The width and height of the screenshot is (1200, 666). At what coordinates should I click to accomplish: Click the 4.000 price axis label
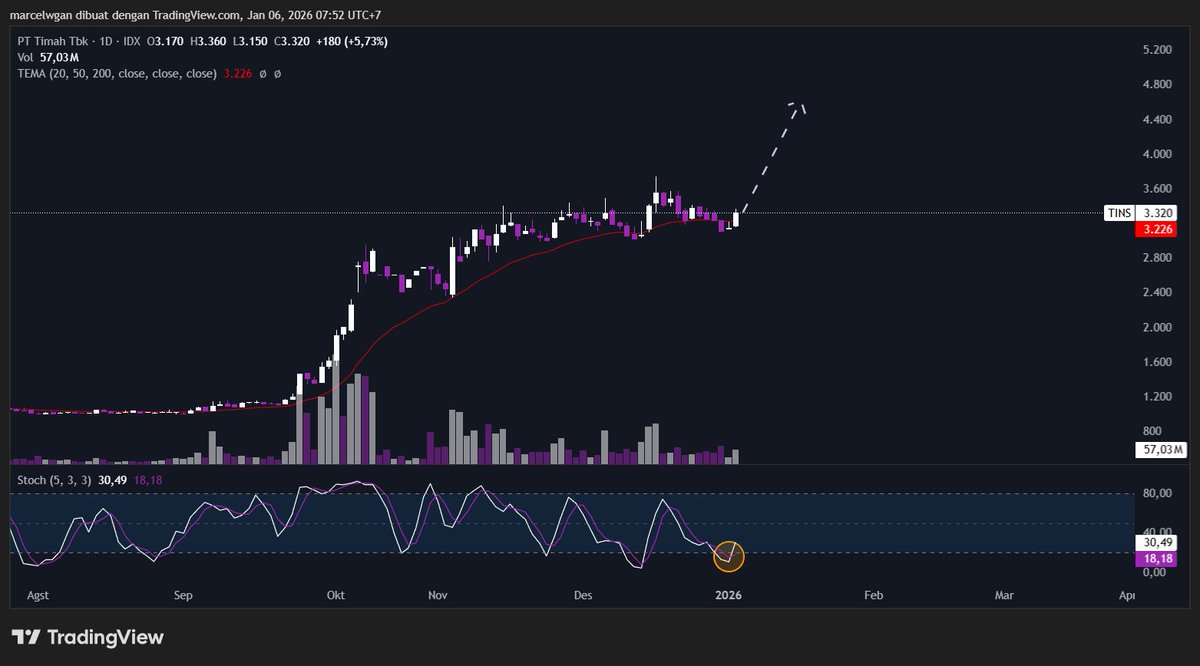coord(1156,154)
